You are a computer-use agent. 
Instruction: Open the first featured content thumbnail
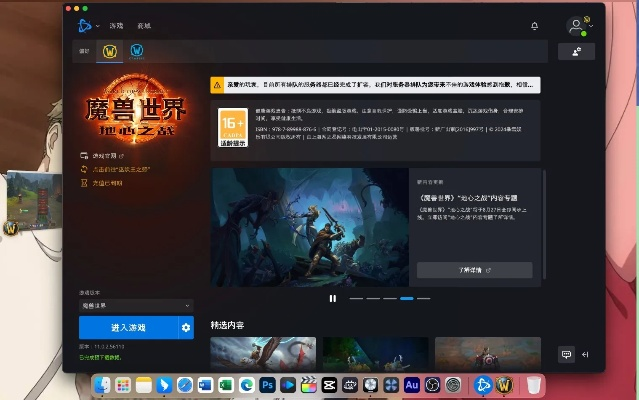(263, 353)
